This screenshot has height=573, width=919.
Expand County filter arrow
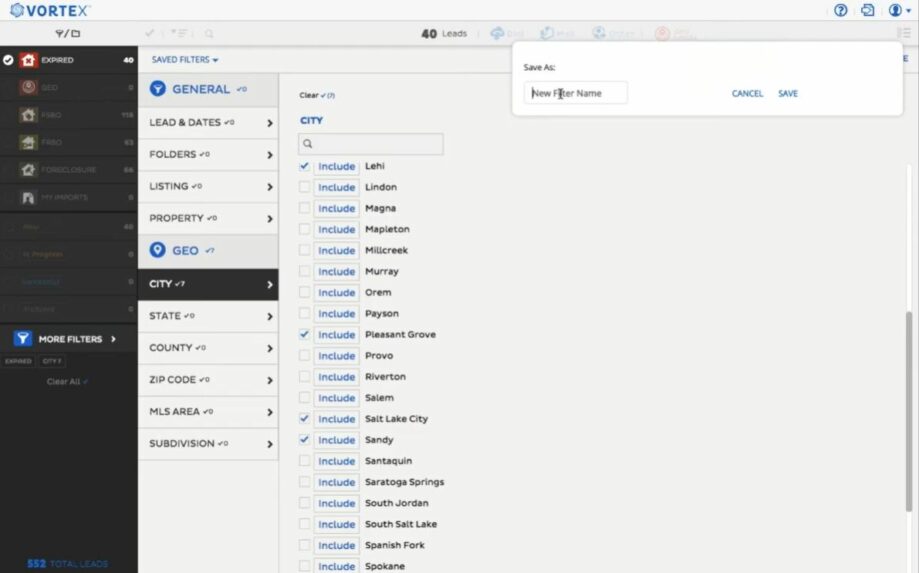[270, 348]
